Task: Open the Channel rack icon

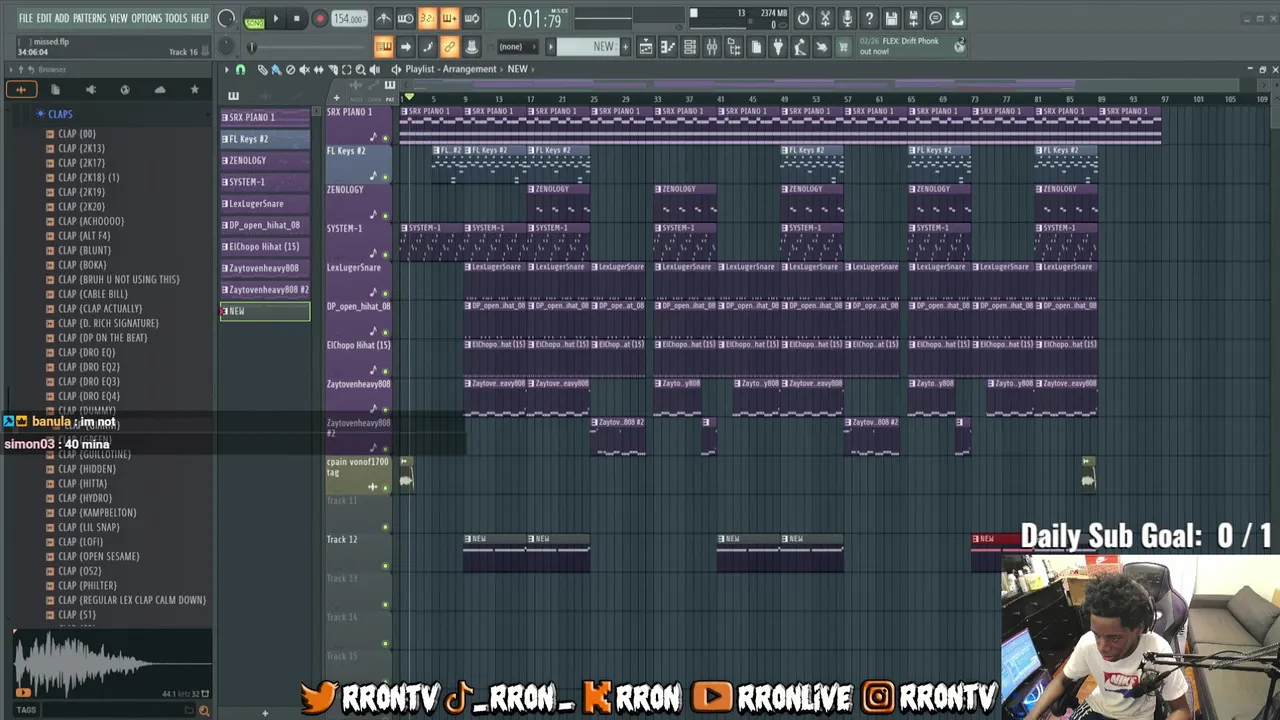Action: click(690, 47)
